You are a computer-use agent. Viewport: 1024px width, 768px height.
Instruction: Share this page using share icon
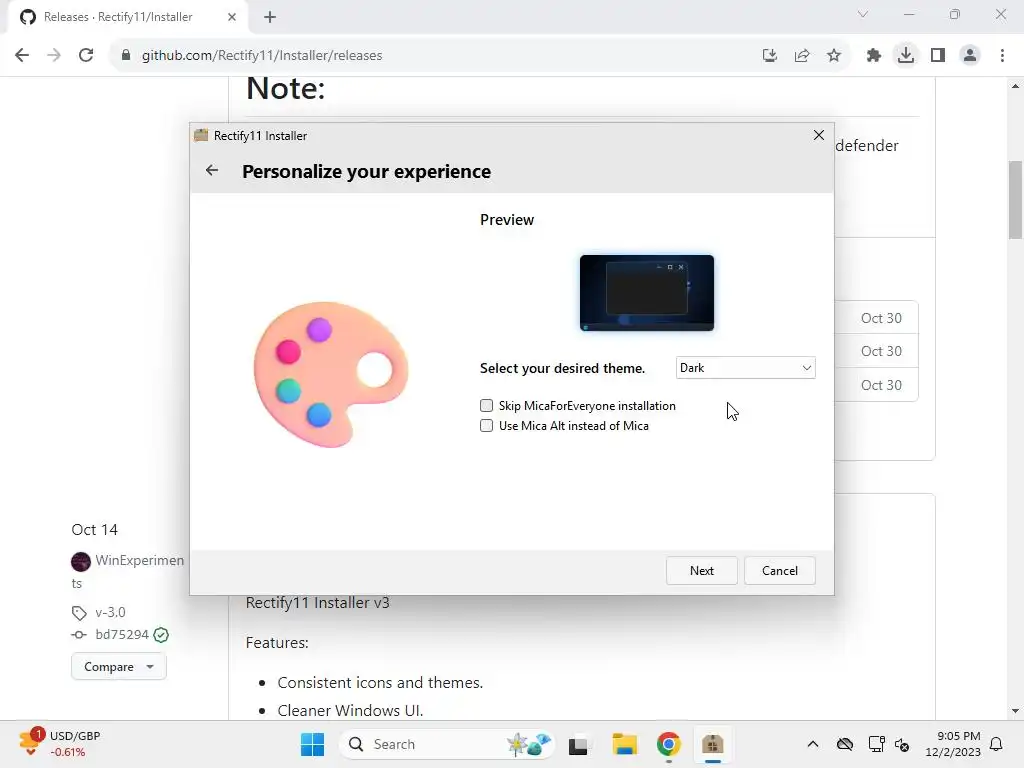(x=802, y=56)
